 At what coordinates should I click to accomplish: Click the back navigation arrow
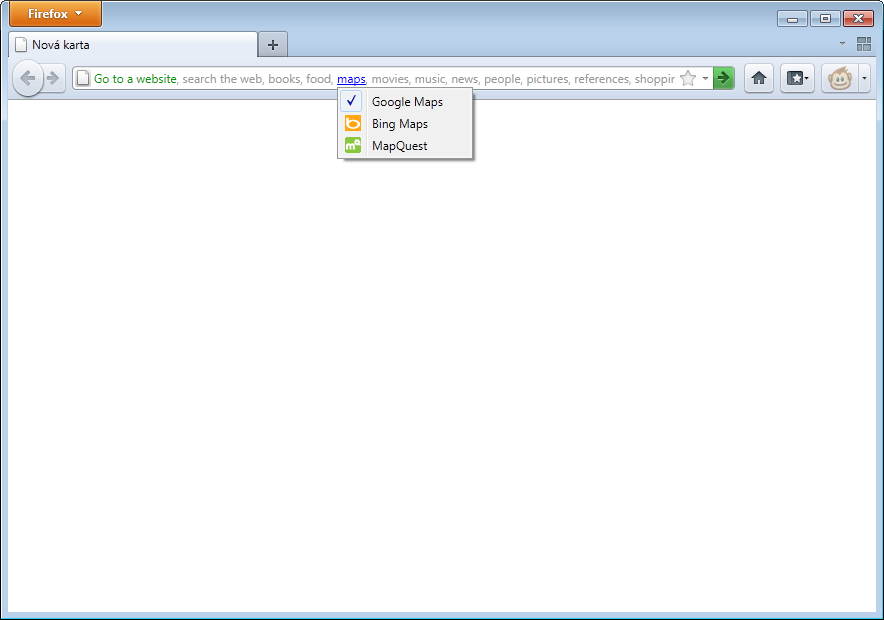27,78
